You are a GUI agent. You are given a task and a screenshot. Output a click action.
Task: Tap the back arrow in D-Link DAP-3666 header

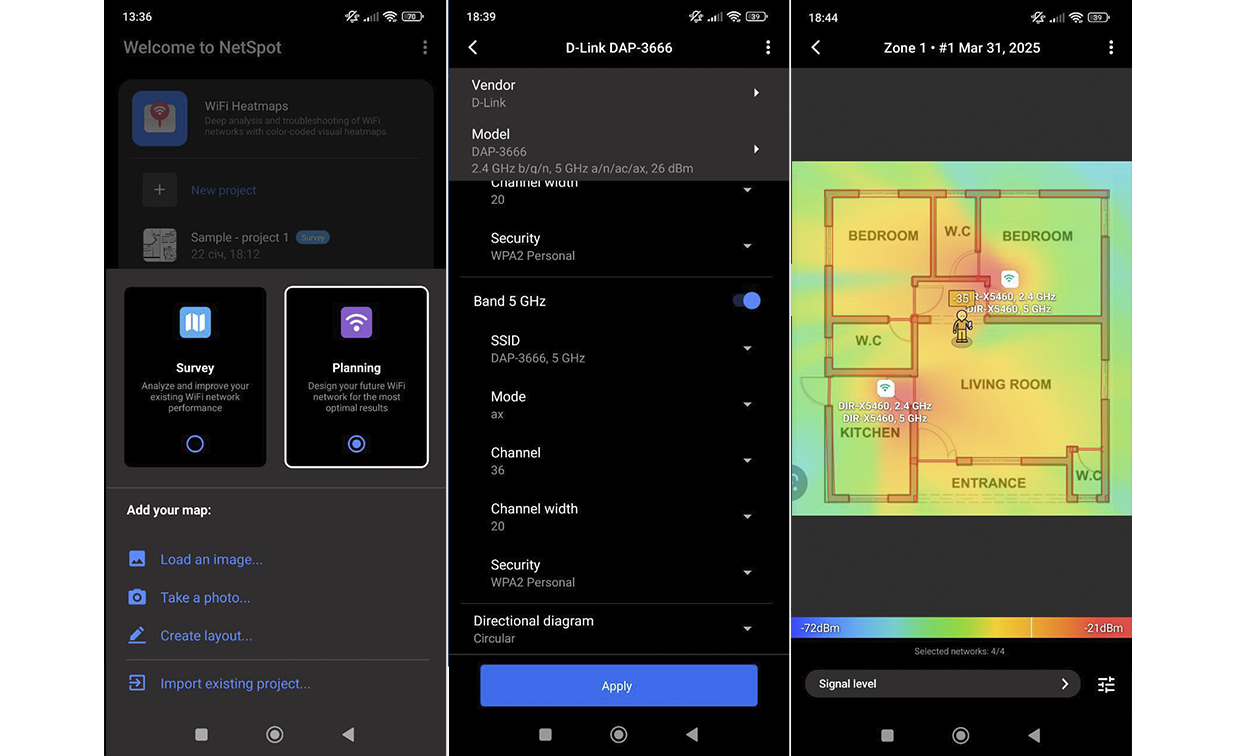[x=473, y=48]
